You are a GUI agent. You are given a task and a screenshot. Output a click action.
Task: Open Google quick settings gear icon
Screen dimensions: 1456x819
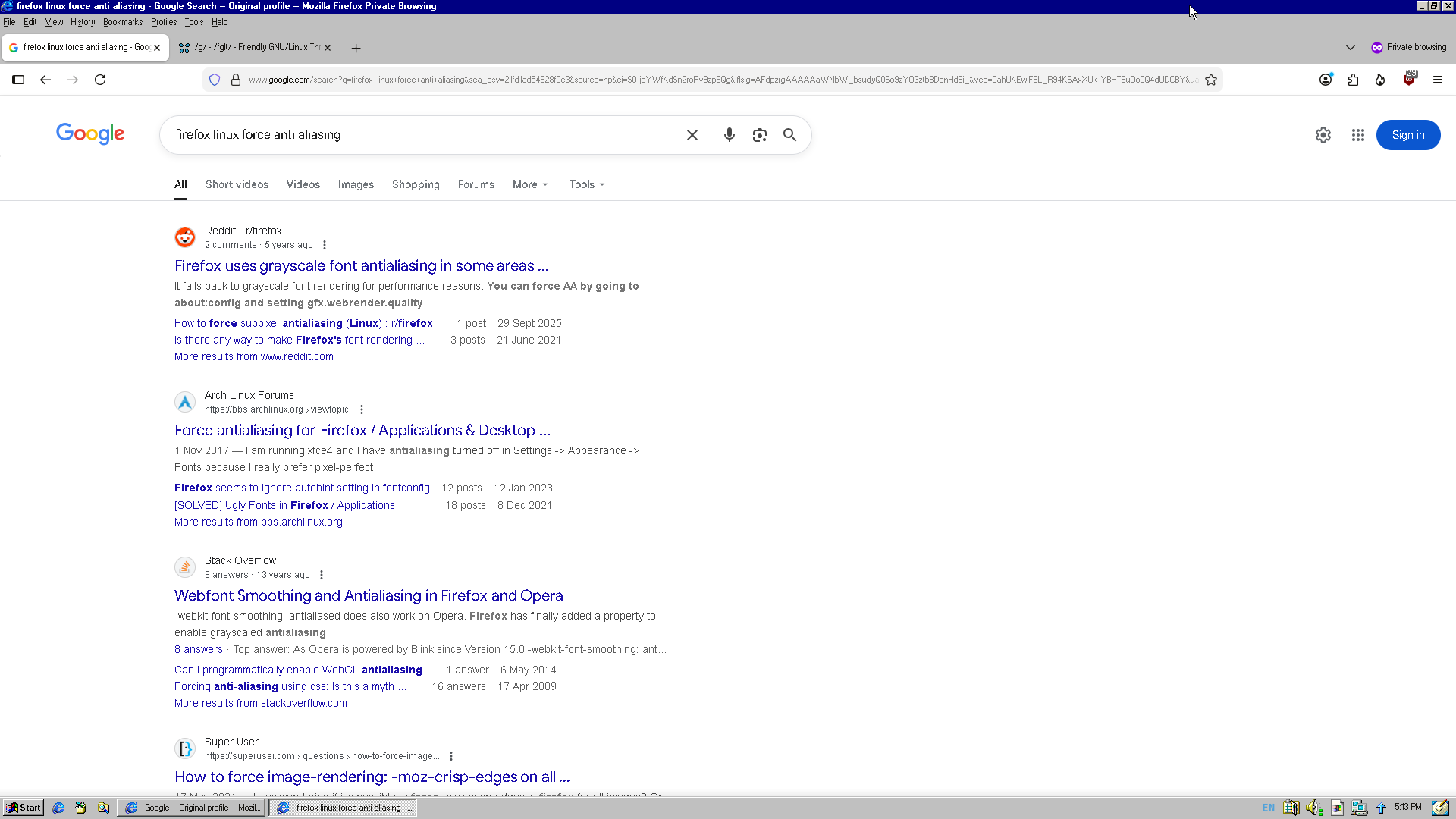pos(1323,135)
